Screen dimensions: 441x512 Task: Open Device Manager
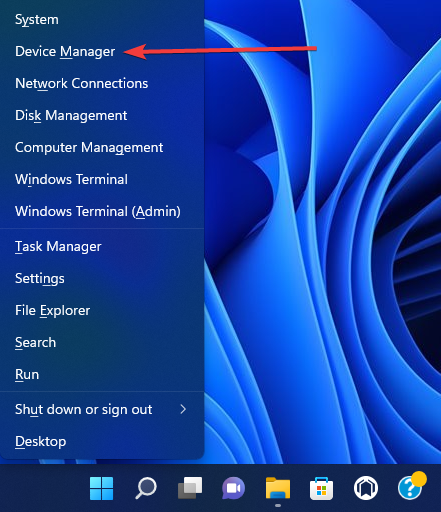pyautogui.click(x=102, y=51)
